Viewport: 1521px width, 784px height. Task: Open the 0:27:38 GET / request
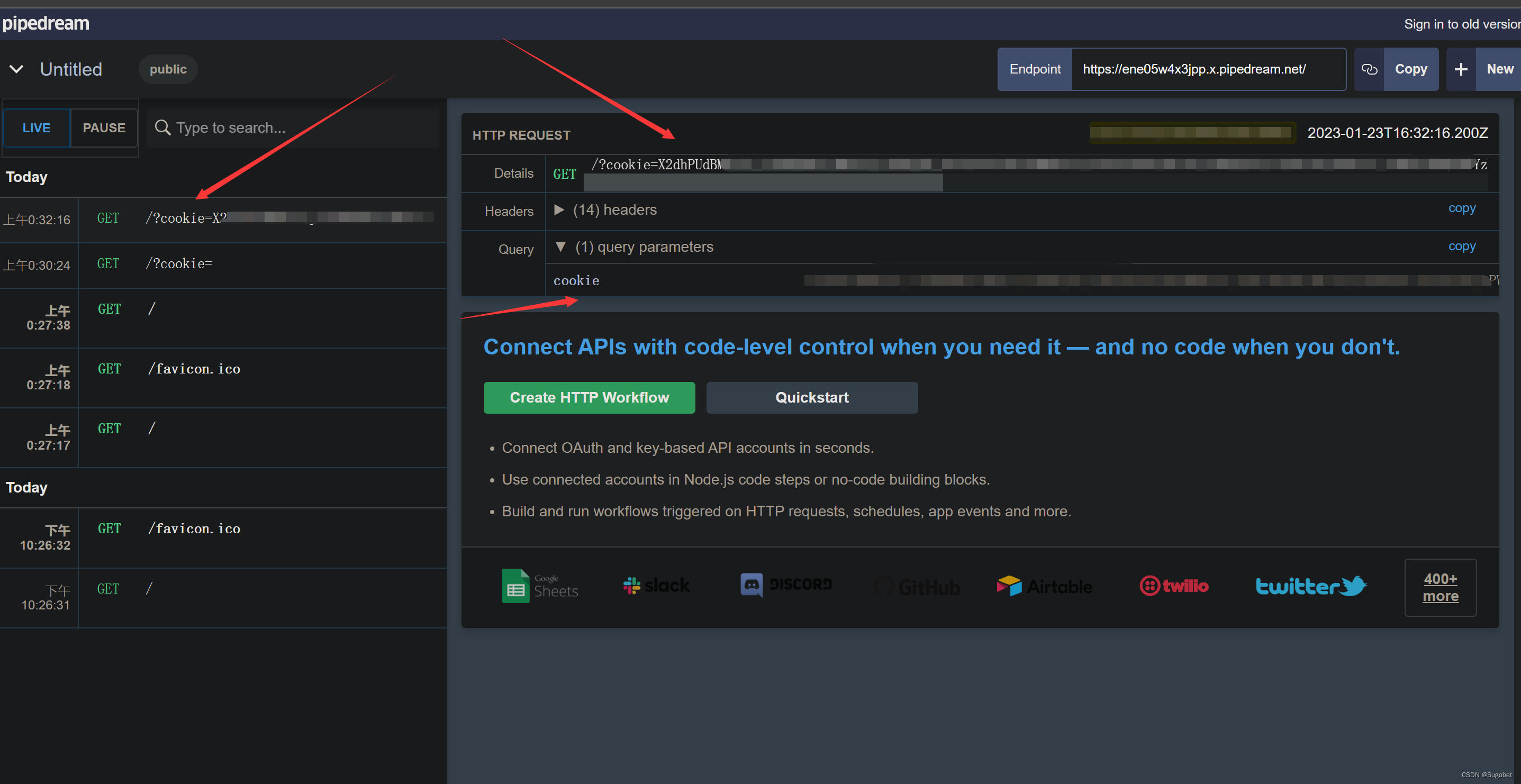click(x=223, y=317)
